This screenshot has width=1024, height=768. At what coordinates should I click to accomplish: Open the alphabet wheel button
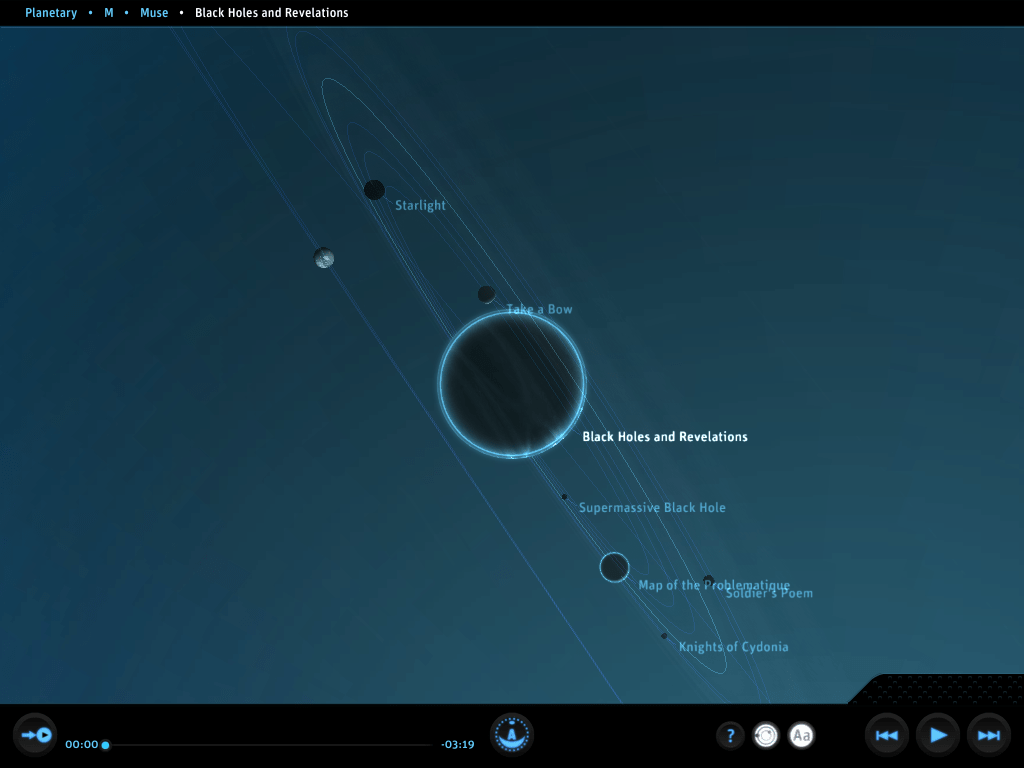(512, 734)
